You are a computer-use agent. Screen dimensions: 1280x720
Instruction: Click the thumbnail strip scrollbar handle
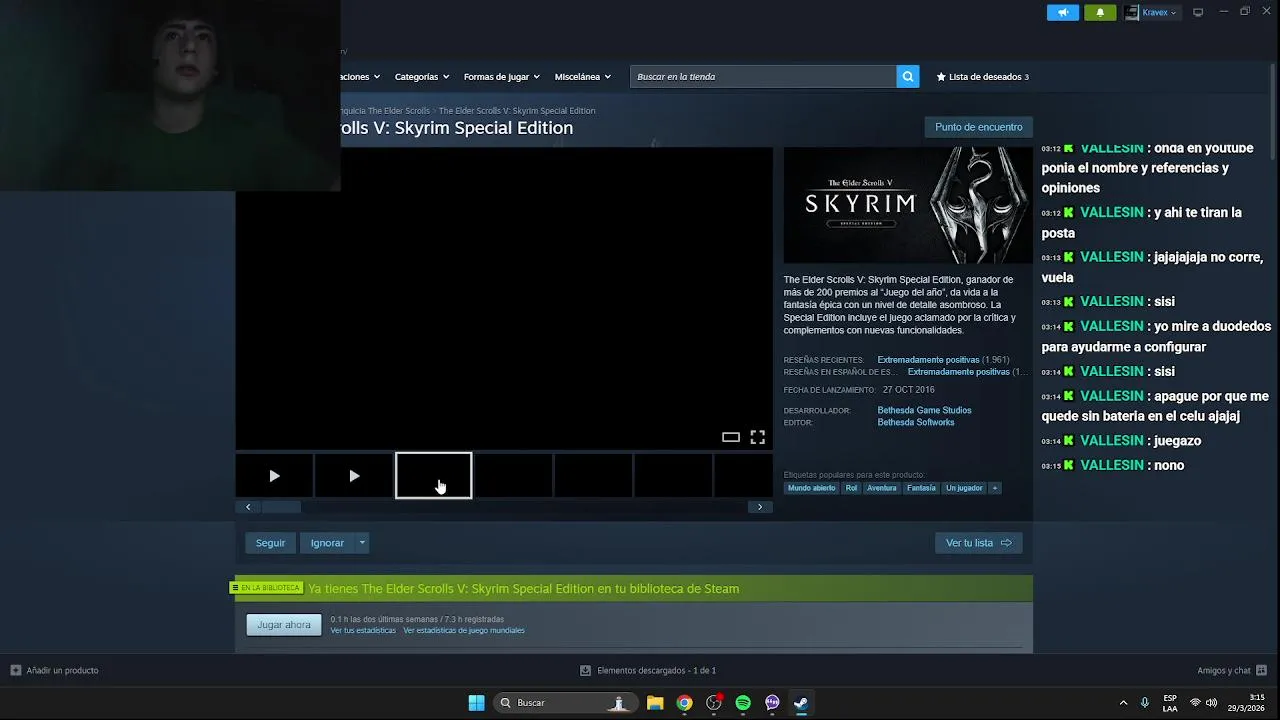(x=281, y=507)
